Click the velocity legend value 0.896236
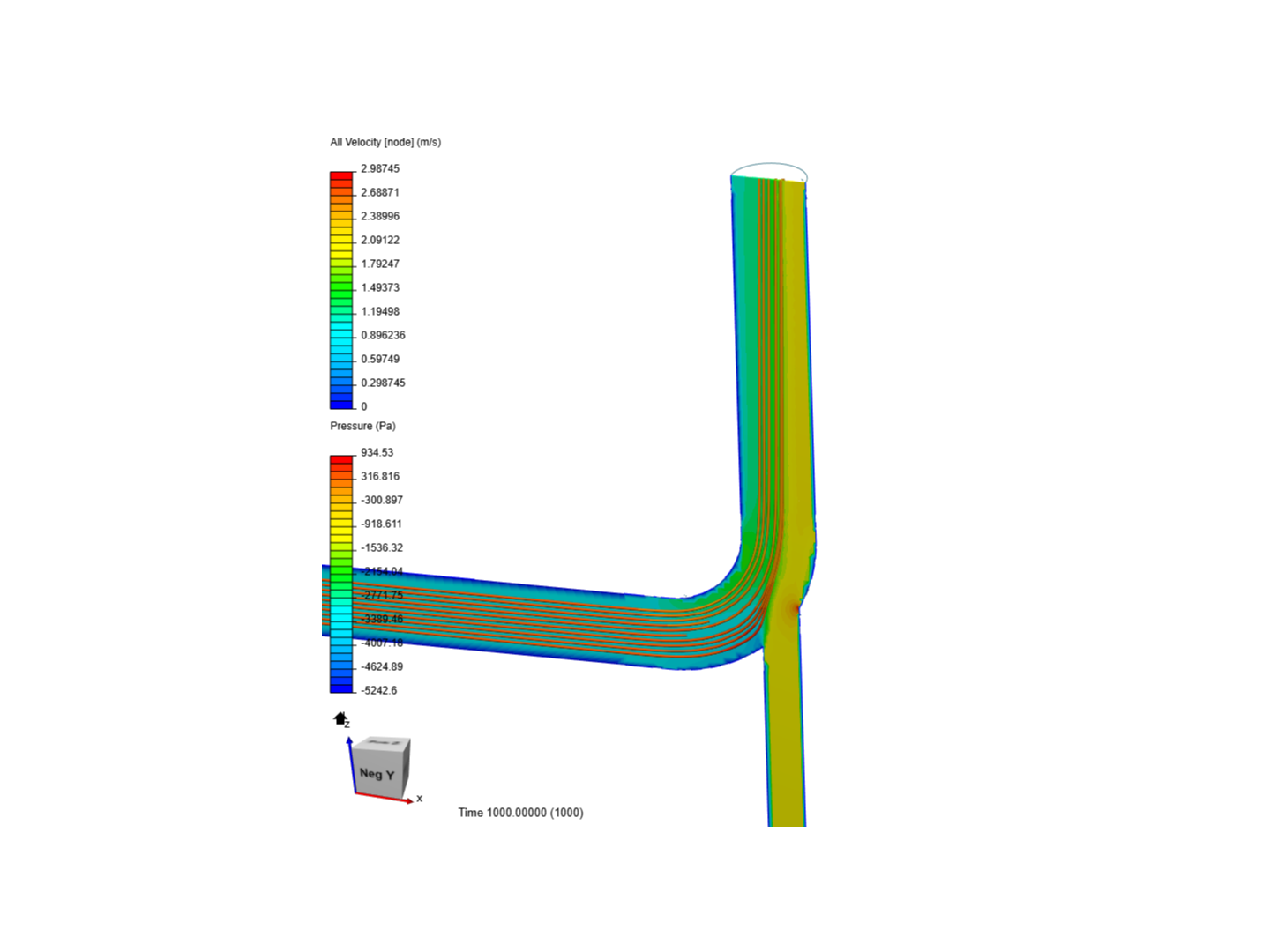Viewport: 1270px width, 952px height. [x=383, y=335]
